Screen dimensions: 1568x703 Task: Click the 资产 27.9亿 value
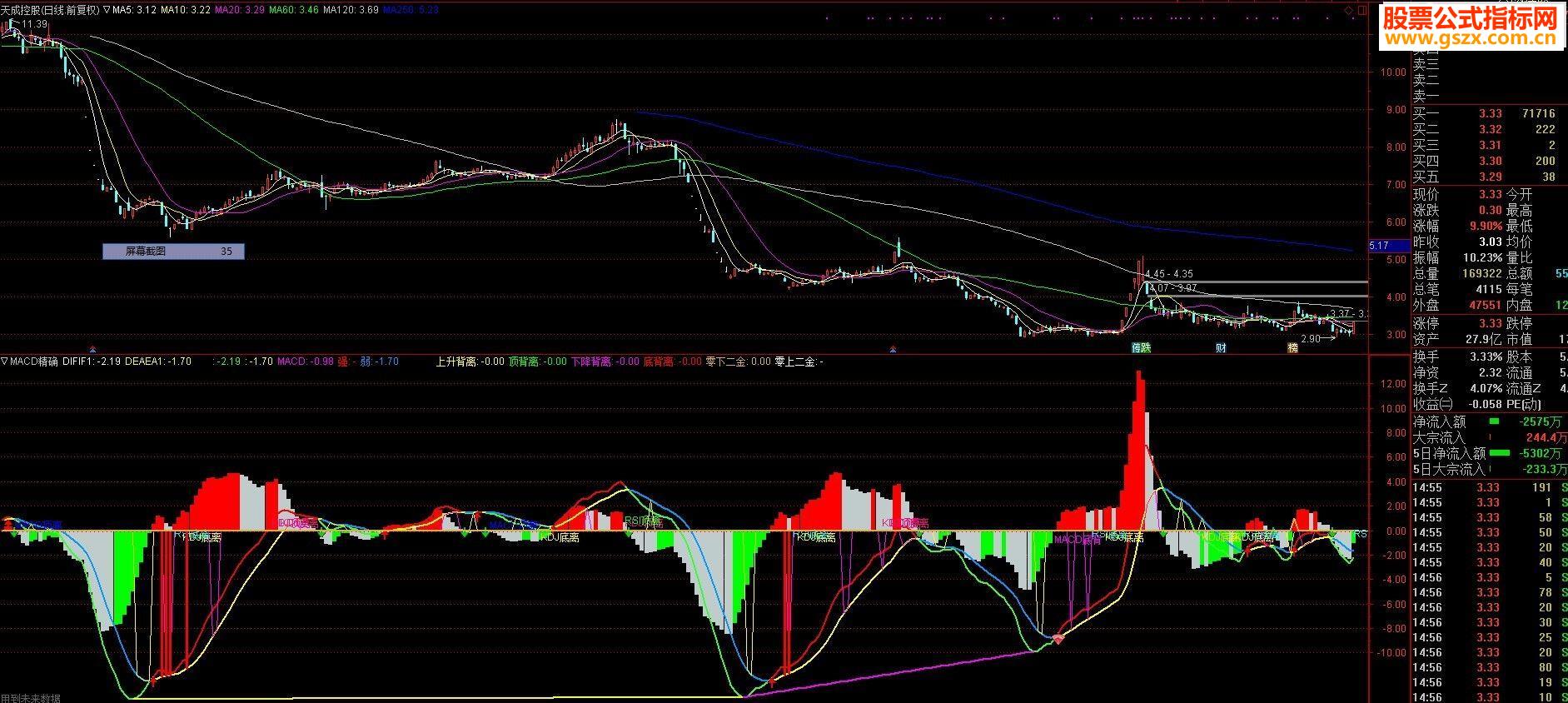pos(1484,339)
